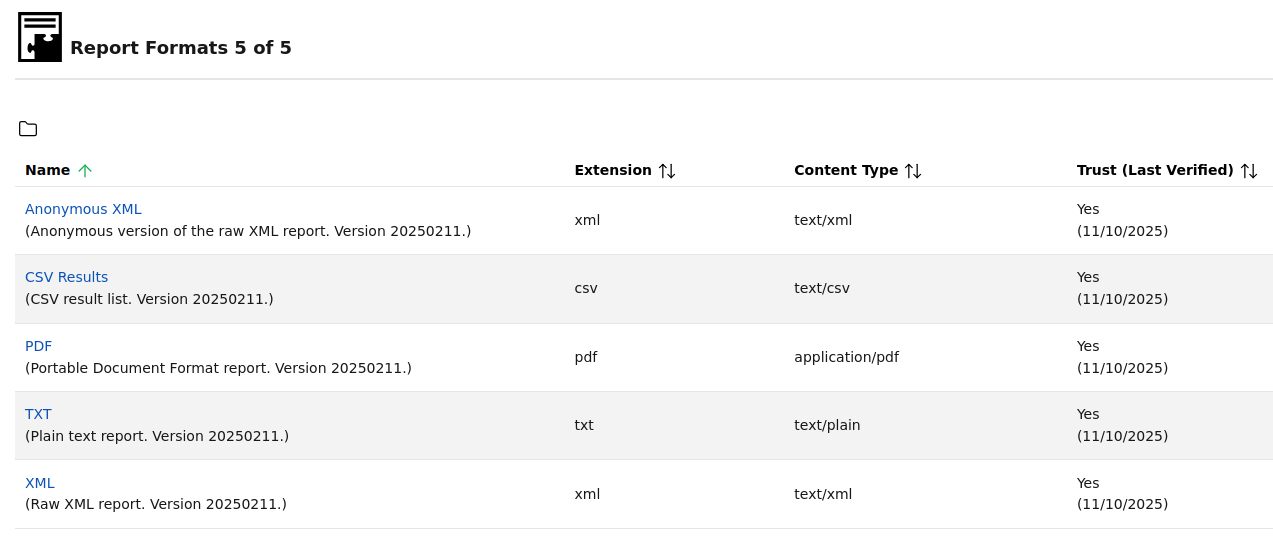Click the Name column header

pos(47,170)
